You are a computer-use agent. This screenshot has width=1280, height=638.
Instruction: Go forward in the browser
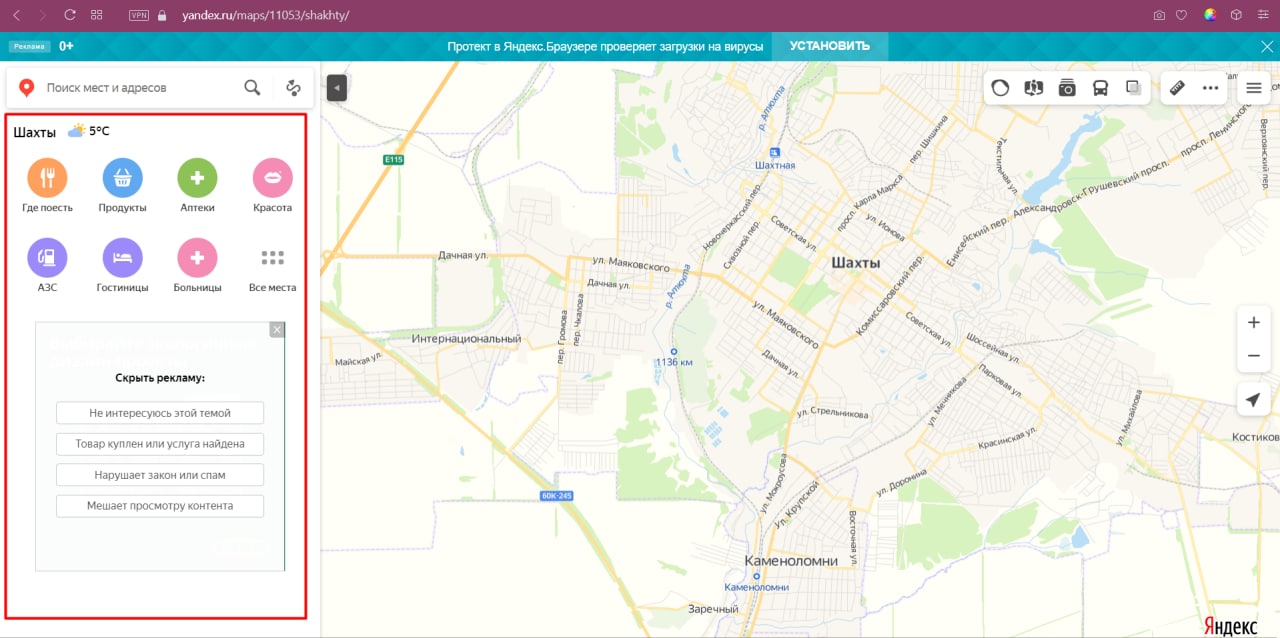[x=43, y=15]
